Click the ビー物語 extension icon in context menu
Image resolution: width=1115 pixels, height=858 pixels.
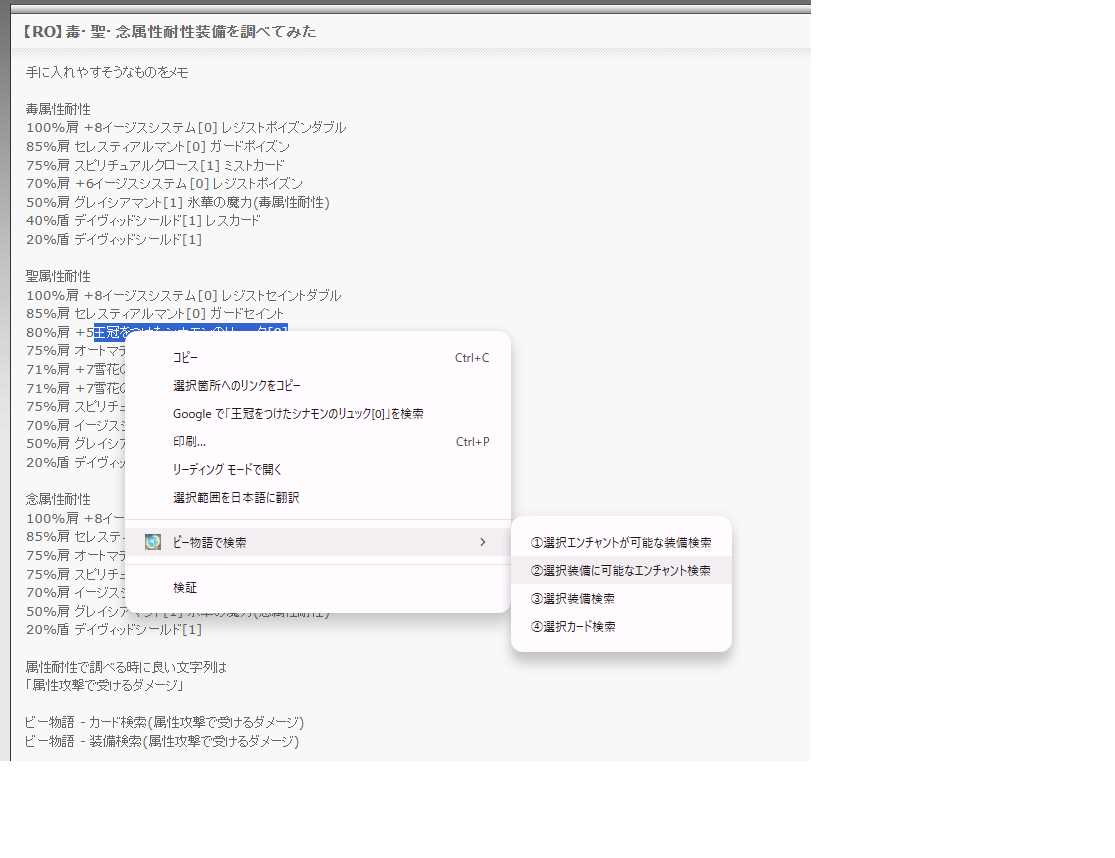coord(153,542)
